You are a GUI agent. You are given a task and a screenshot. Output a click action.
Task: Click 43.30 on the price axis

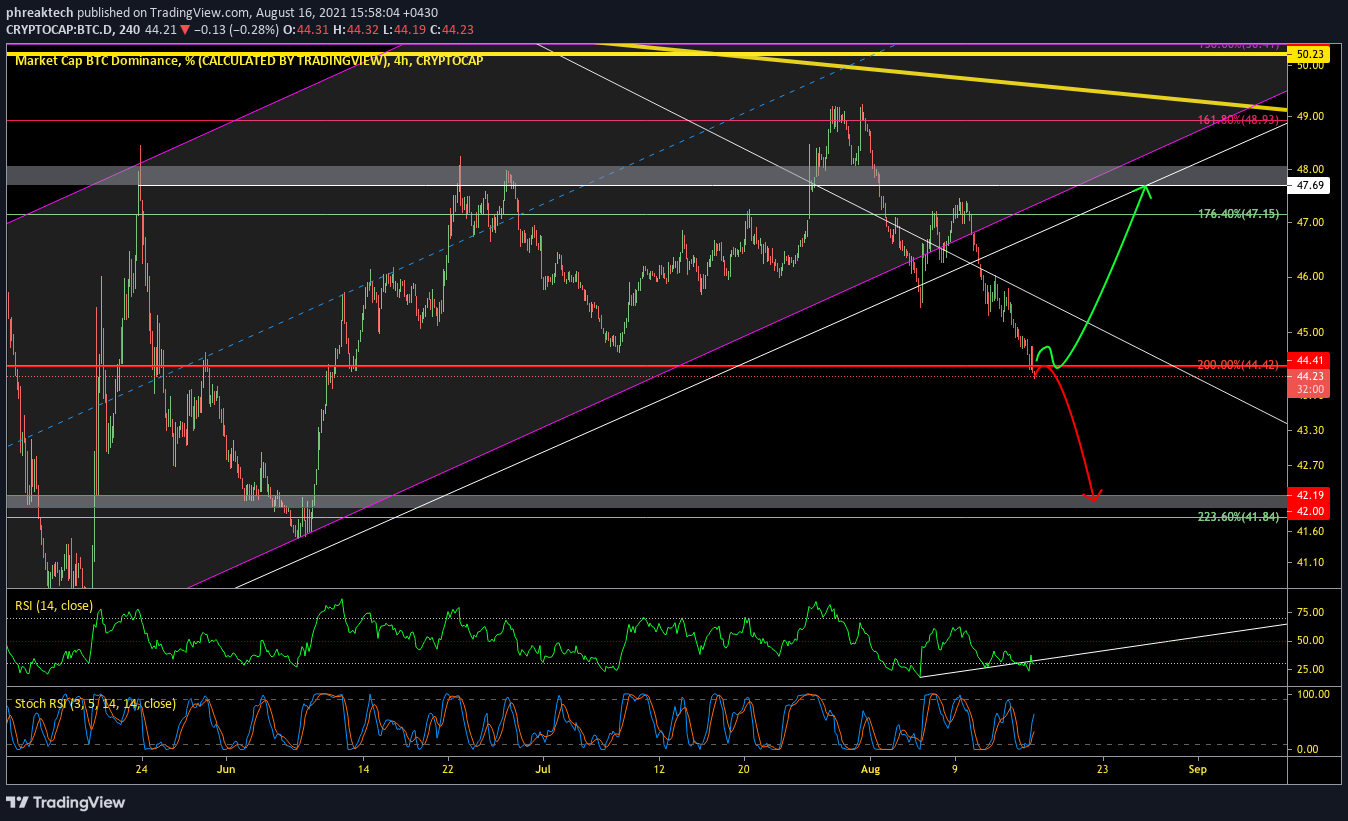click(1309, 430)
